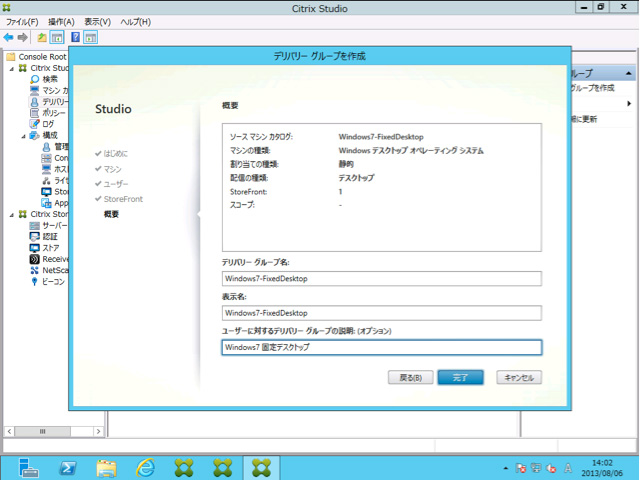Select the サーバー グループ node icon

coord(35,225)
